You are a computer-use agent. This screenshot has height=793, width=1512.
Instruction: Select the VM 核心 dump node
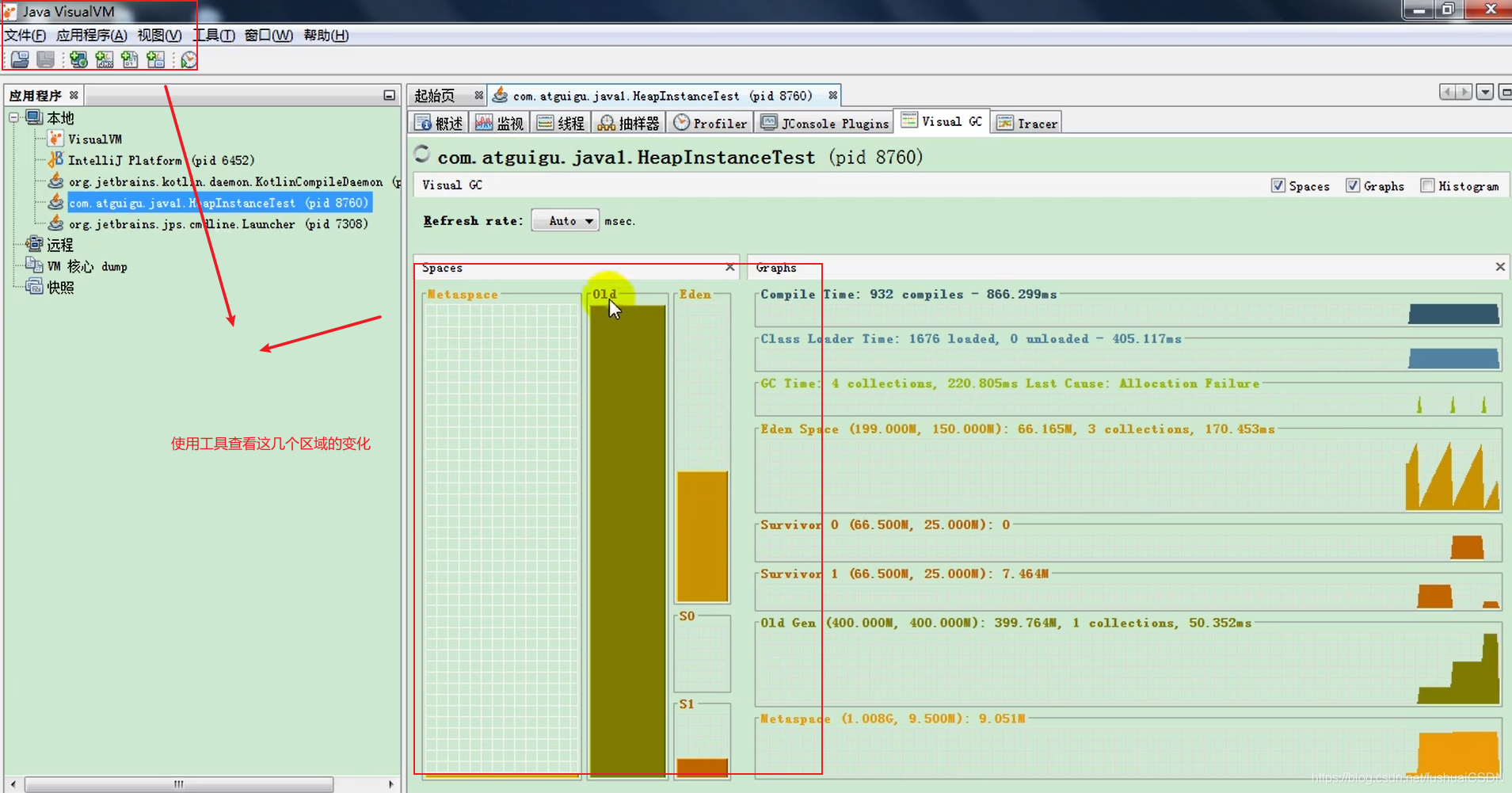pyautogui.click(x=87, y=266)
